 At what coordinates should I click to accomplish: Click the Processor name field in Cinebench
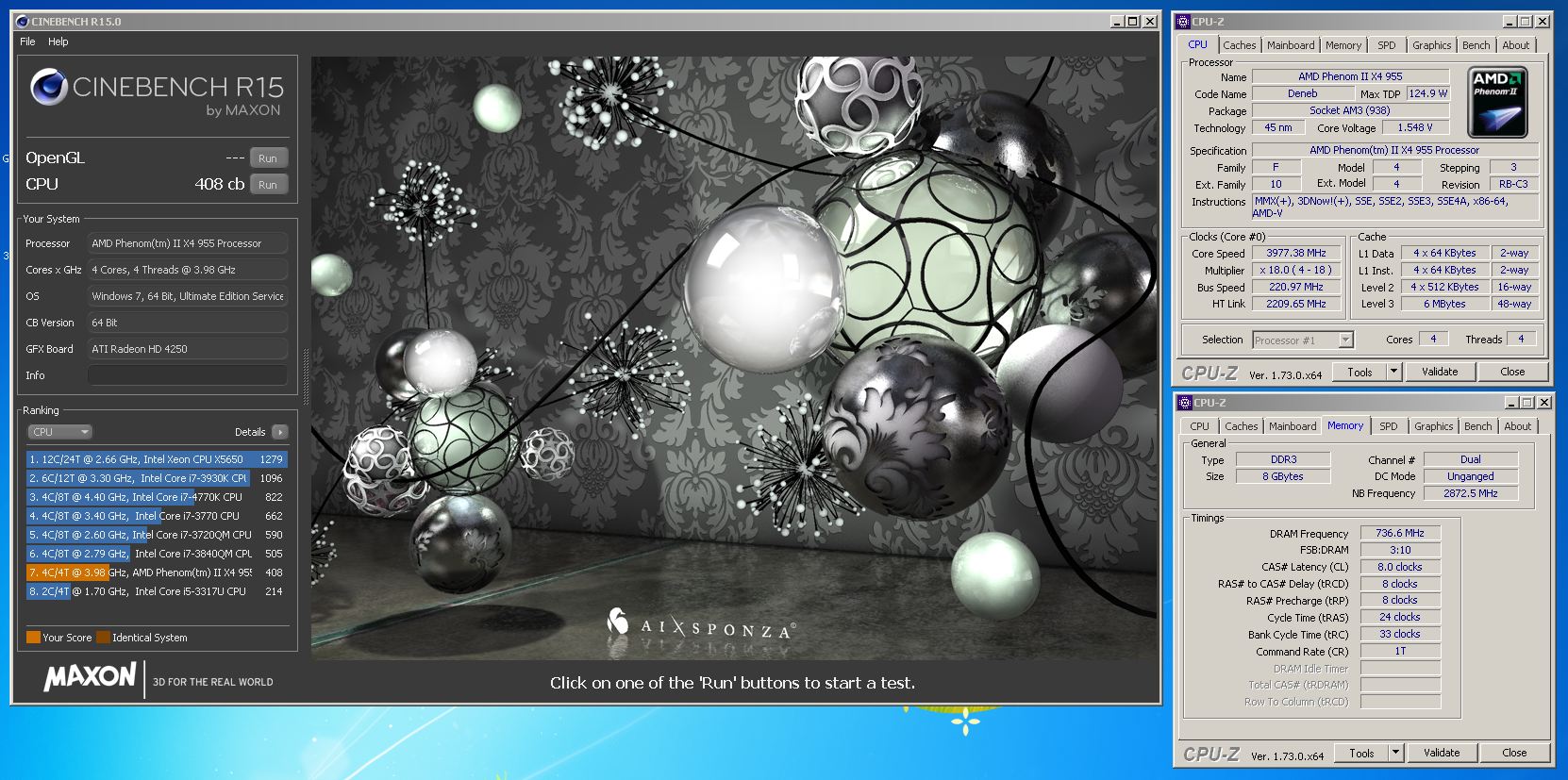(188, 243)
